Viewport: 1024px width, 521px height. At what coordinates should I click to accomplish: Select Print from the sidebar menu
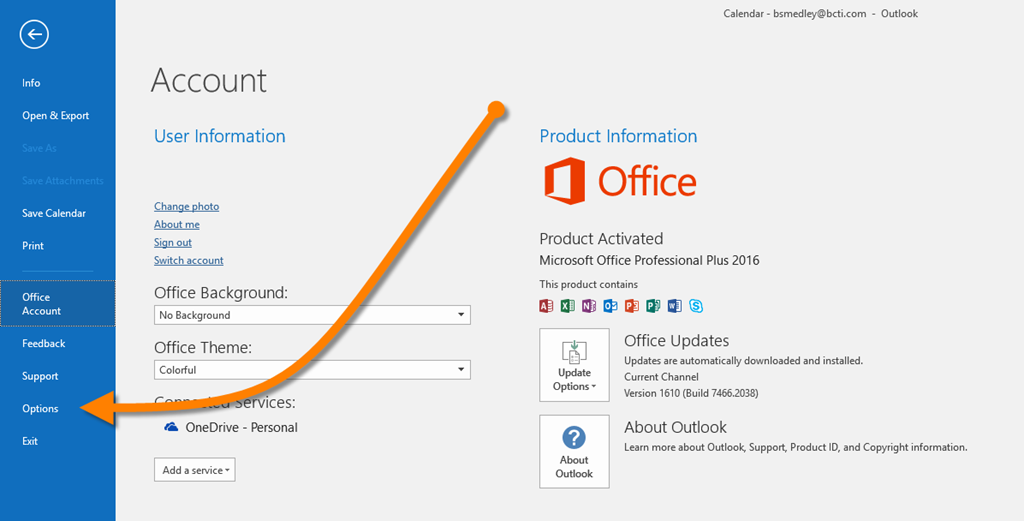33,246
